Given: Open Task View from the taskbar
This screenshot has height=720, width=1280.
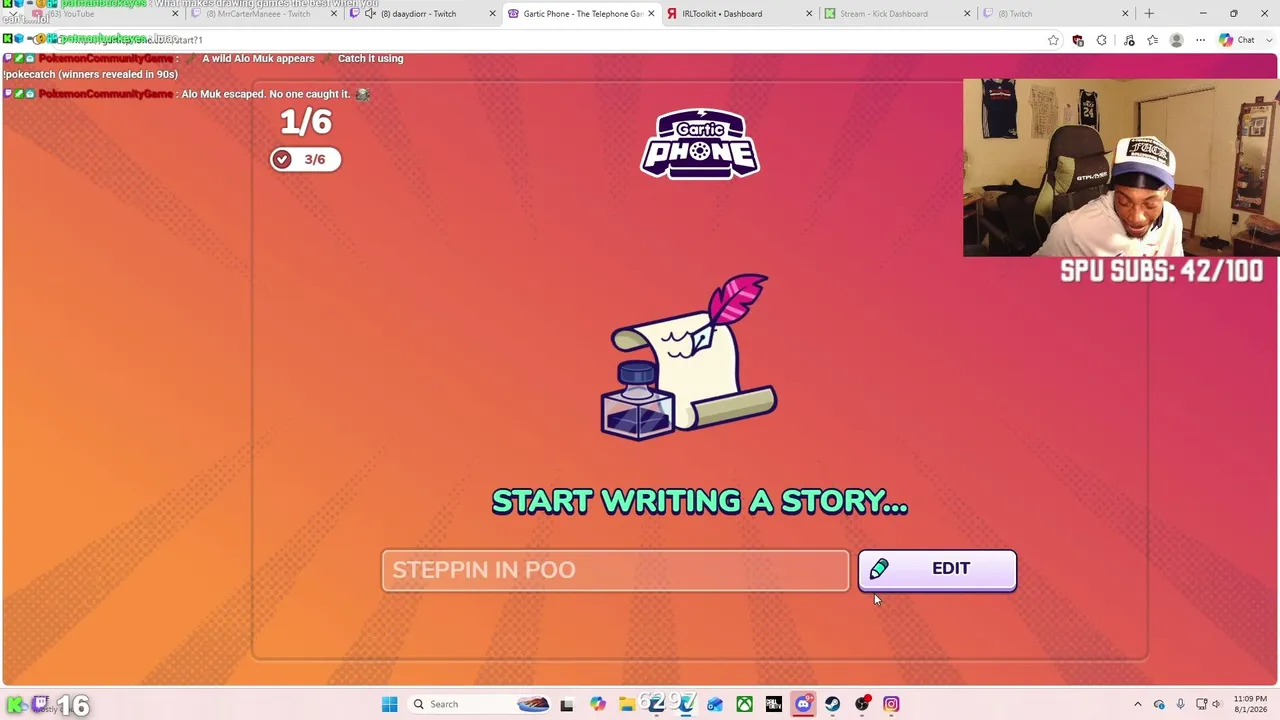Looking at the screenshot, I should 567,704.
